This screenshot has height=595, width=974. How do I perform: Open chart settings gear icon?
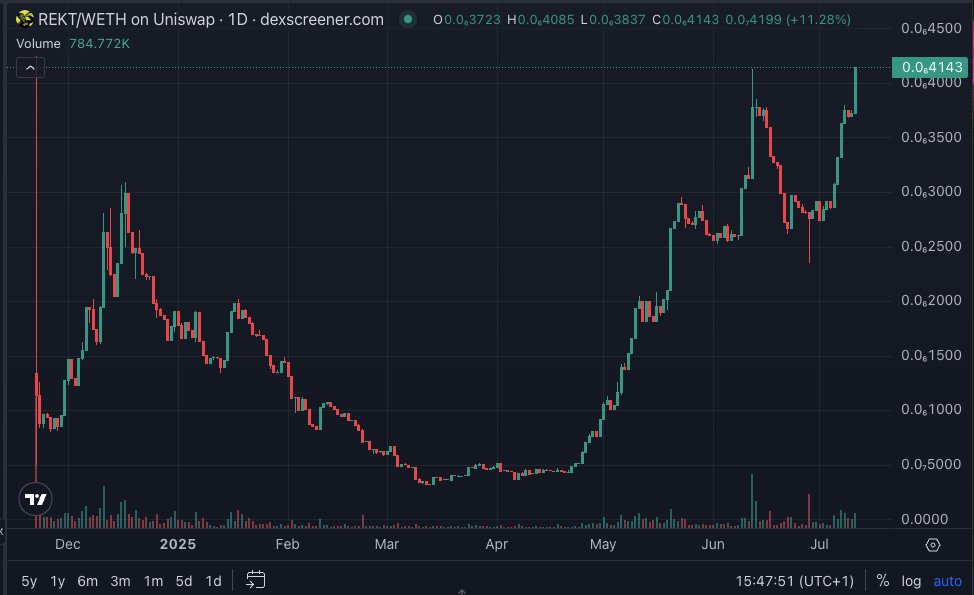932,545
